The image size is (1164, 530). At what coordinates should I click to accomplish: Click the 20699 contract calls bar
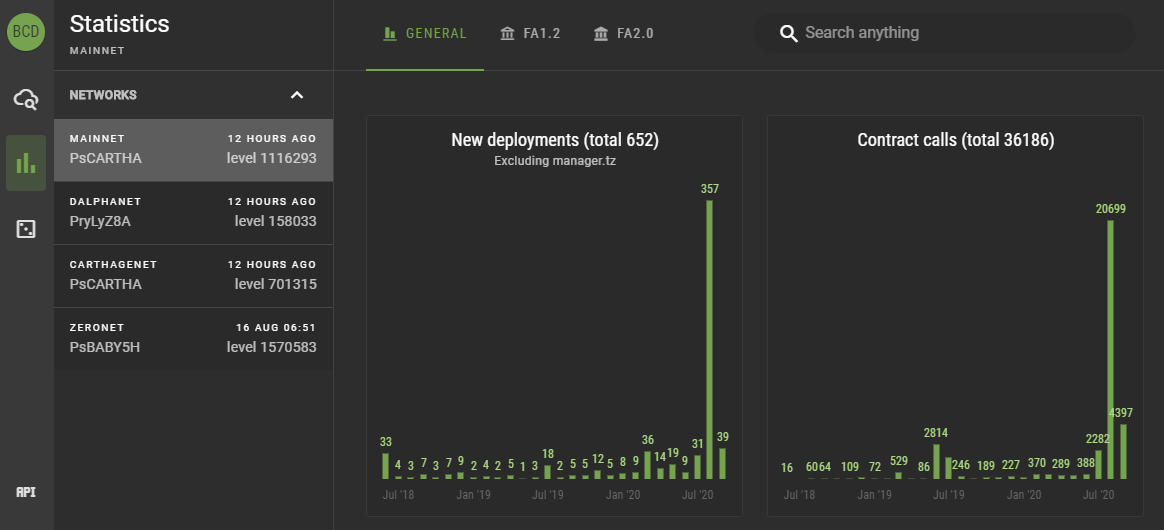pyautogui.click(x=1111, y=350)
